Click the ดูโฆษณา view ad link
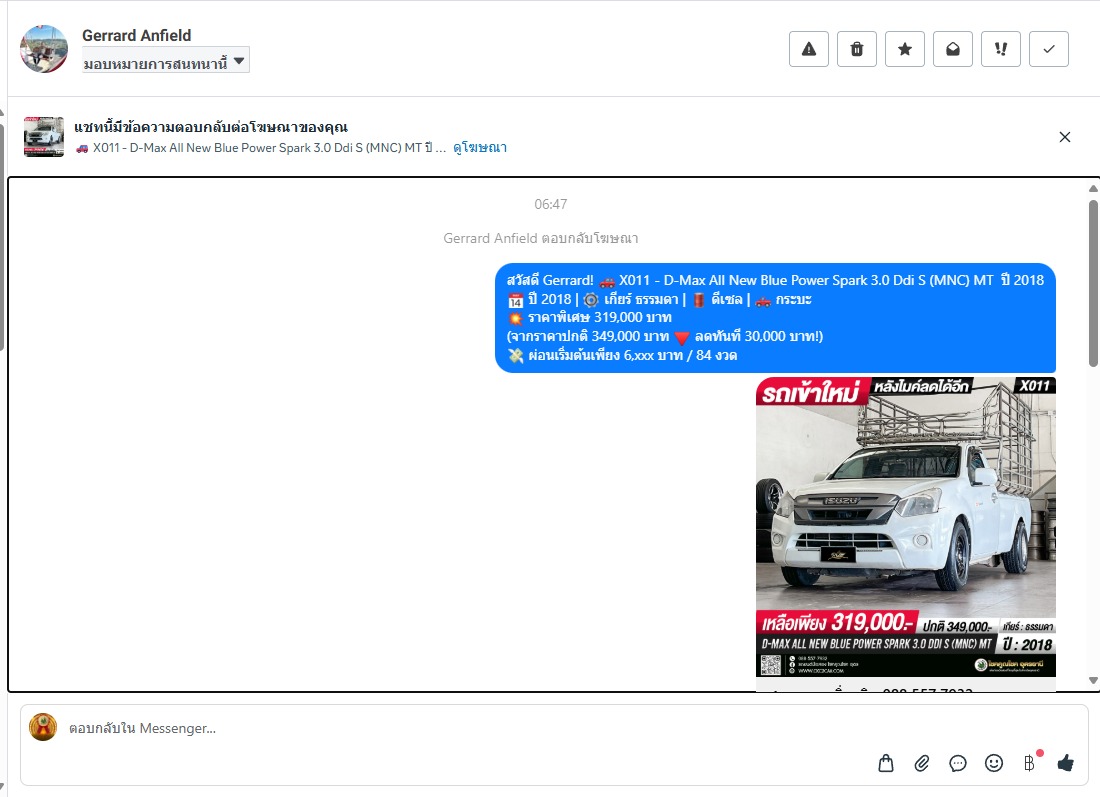 (480, 147)
